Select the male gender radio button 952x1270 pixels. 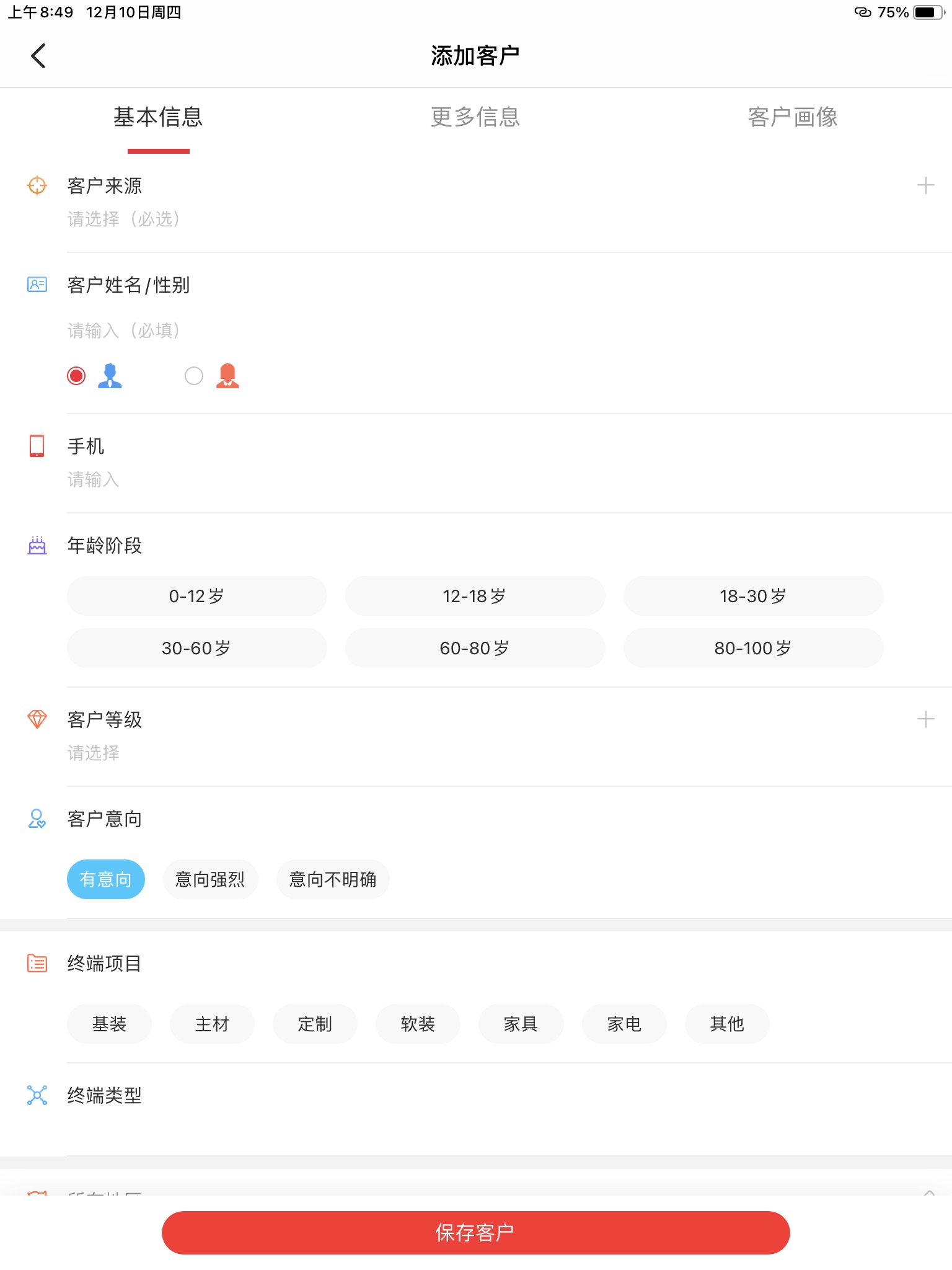coord(76,376)
